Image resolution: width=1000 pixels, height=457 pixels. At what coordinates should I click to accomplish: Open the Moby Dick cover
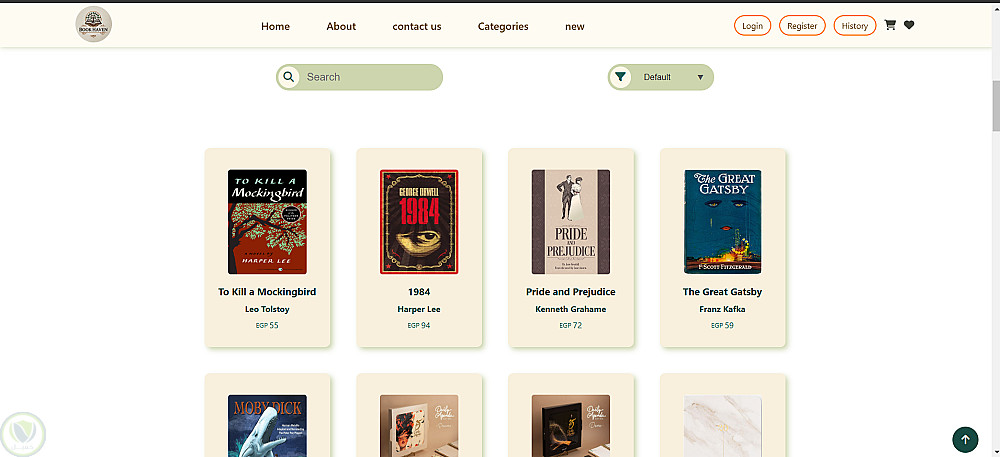pos(267,425)
